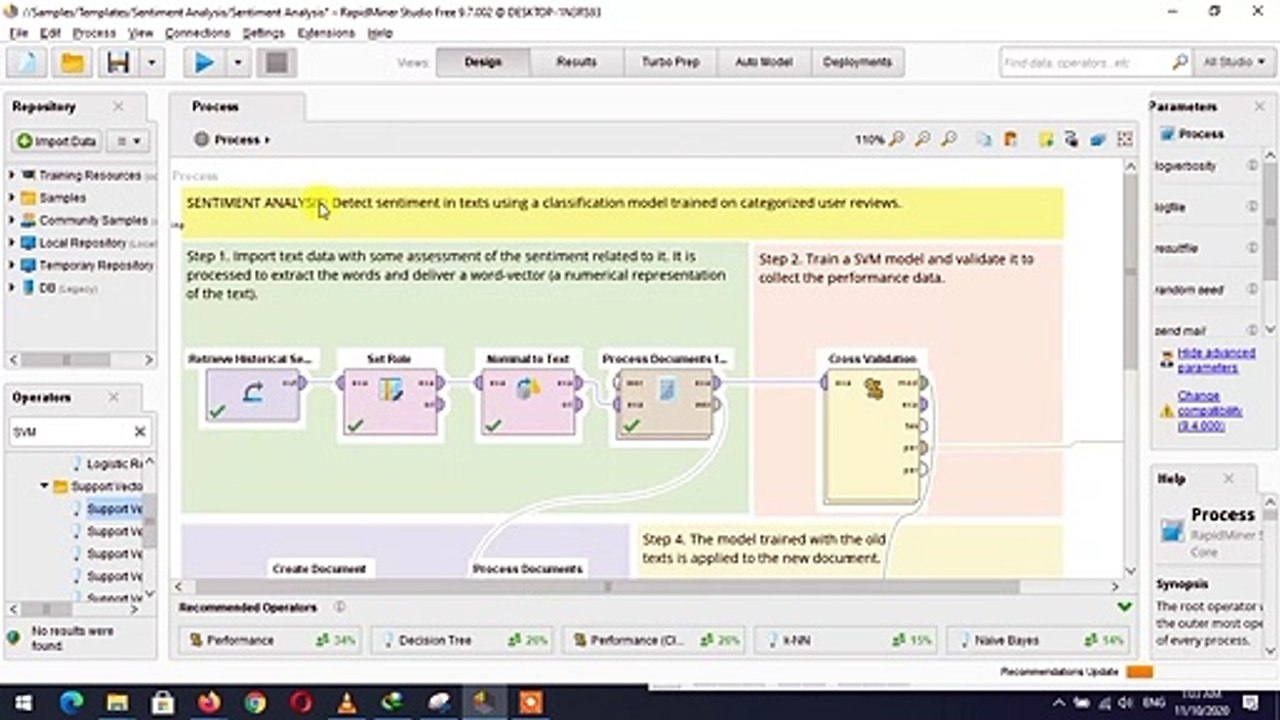Switch to the Turbo Prep view
This screenshot has height=720, width=1280.
(670, 62)
